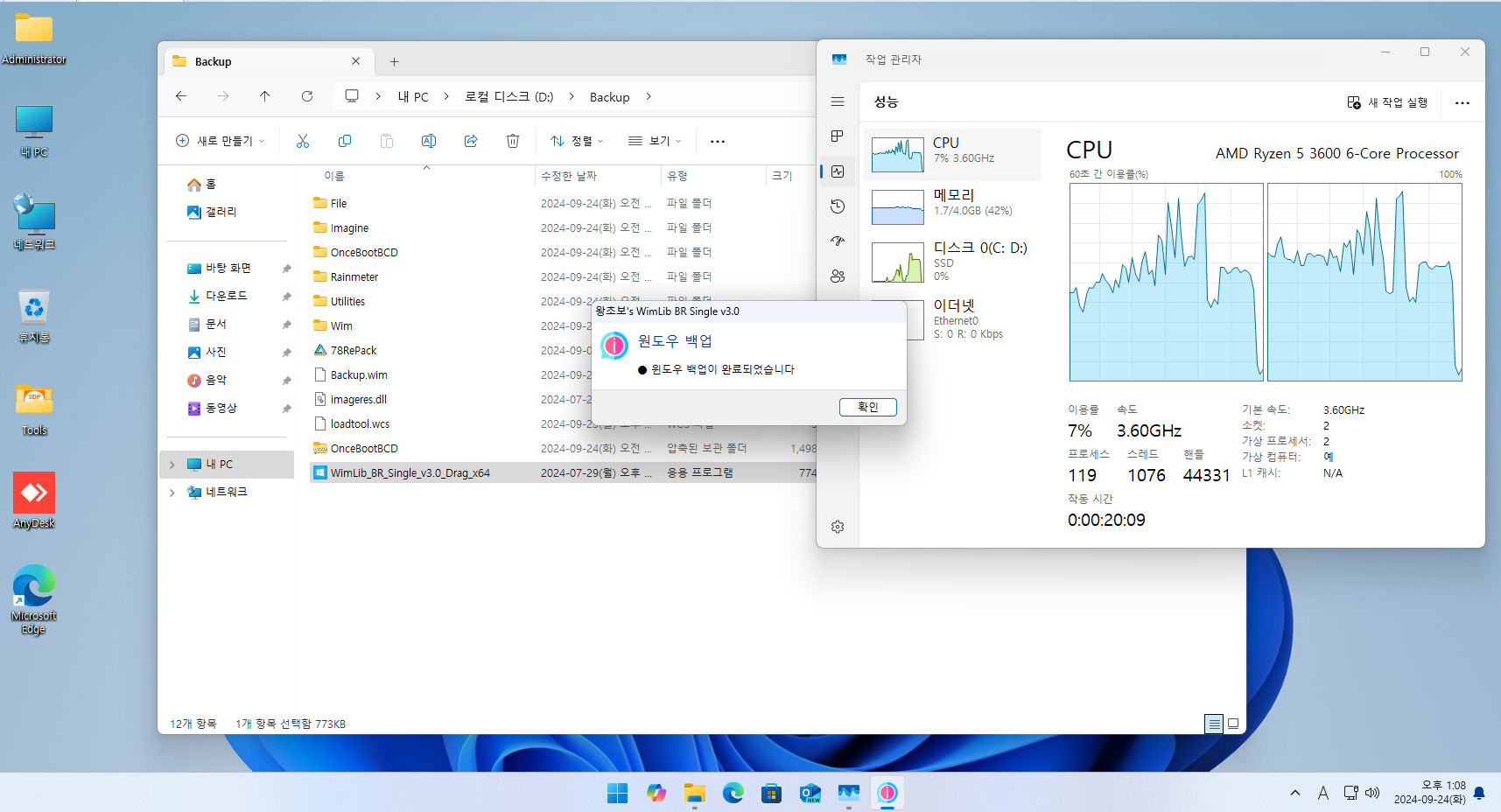Click the 로컬 디스크 (D:) breadcrumb
1501x812 pixels.
(x=509, y=96)
